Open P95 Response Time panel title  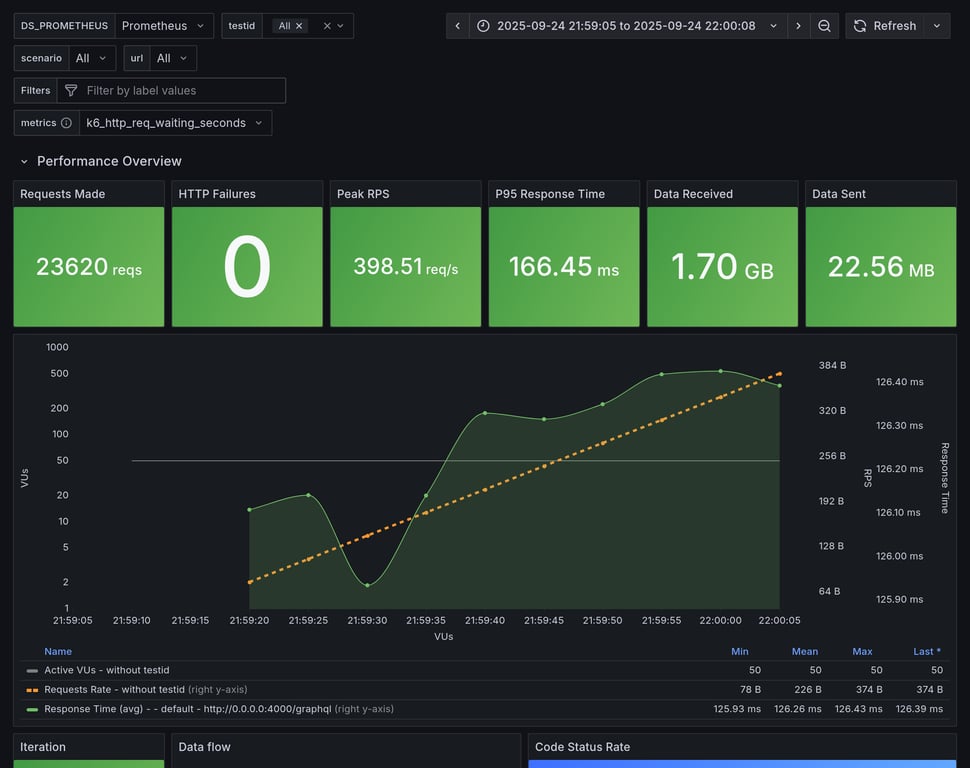point(550,194)
